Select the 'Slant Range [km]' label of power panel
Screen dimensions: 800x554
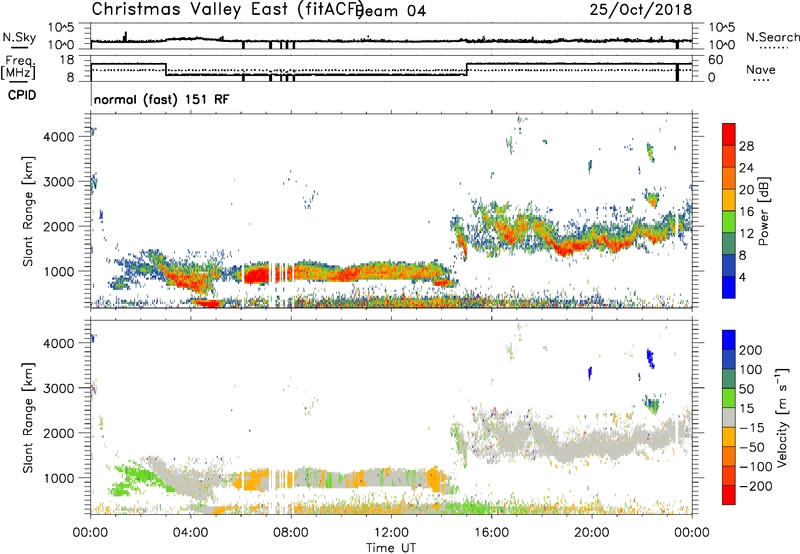pos(28,211)
